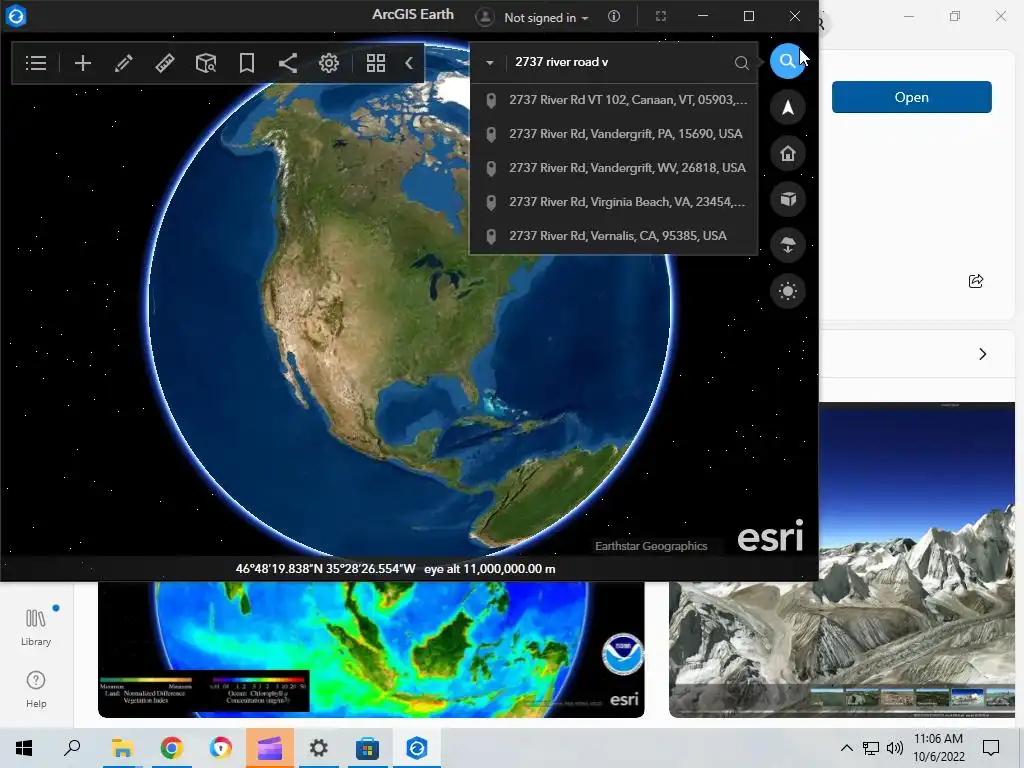
Task: Open notification center icon
Action: coord(991,748)
